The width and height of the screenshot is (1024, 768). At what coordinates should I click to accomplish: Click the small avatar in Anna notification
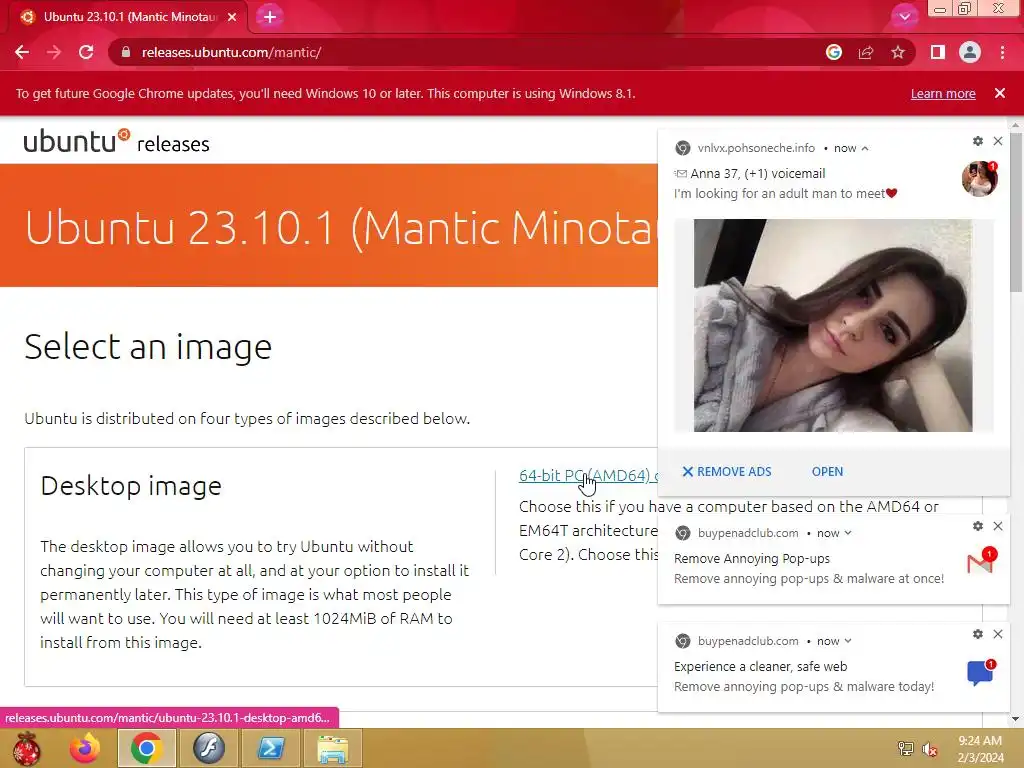(980, 178)
